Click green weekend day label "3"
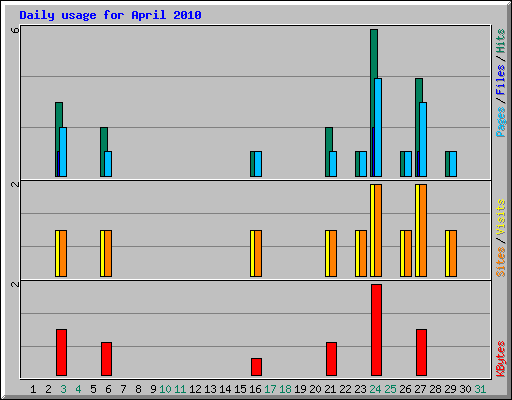The width and height of the screenshot is (512, 400). point(63,389)
